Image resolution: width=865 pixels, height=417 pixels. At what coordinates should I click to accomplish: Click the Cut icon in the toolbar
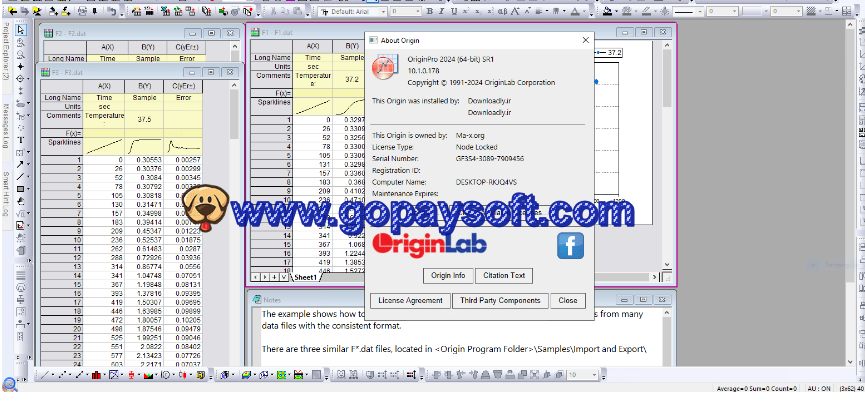[275, 11]
